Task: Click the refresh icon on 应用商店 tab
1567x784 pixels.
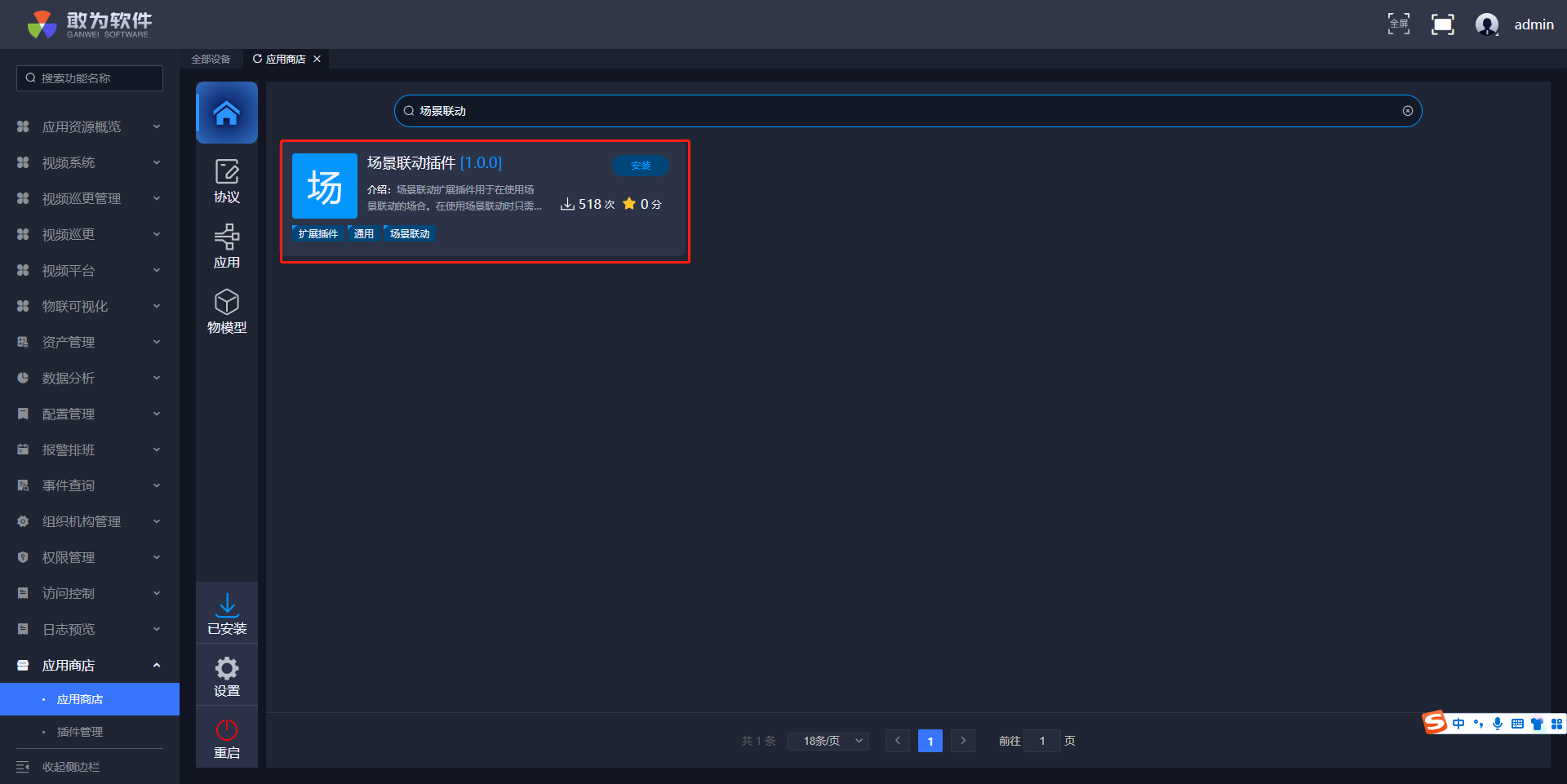Action: pyautogui.click(x=258, y=59)
